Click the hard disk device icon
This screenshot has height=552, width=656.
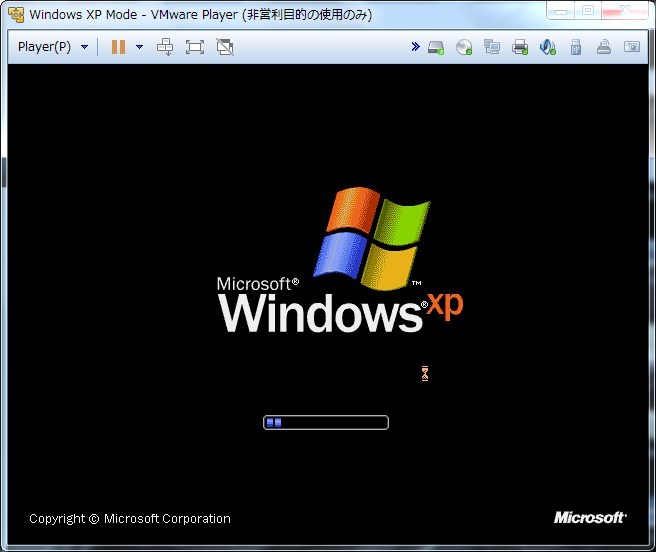436,47
